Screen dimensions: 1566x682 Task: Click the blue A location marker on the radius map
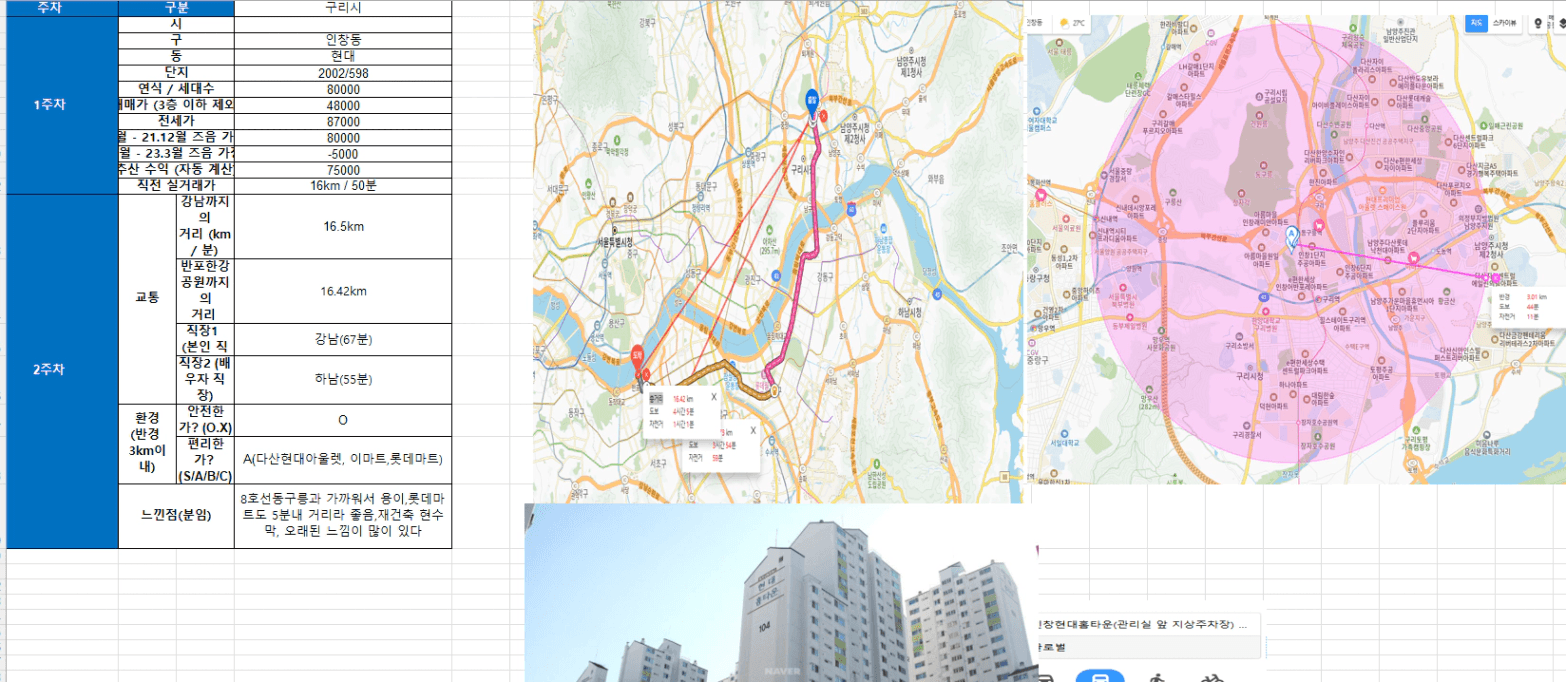(x=1291, y=236)
